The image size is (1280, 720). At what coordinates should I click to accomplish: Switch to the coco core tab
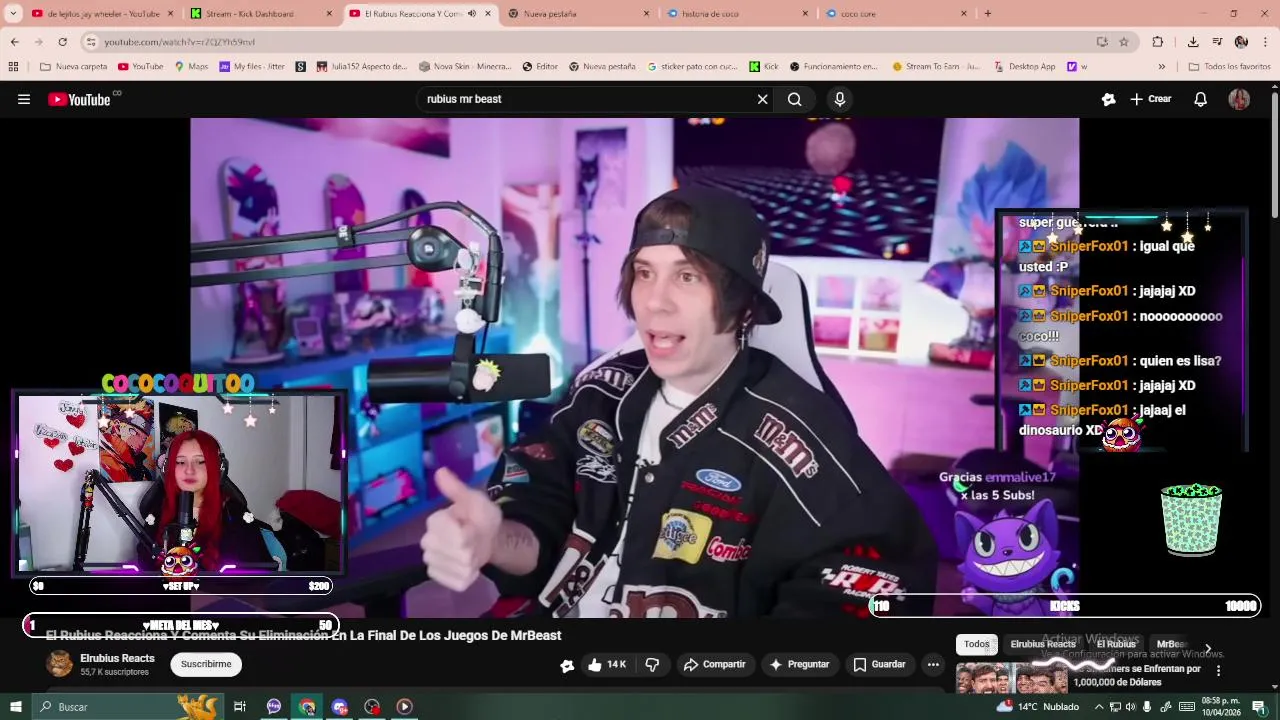tap(895, 14)
